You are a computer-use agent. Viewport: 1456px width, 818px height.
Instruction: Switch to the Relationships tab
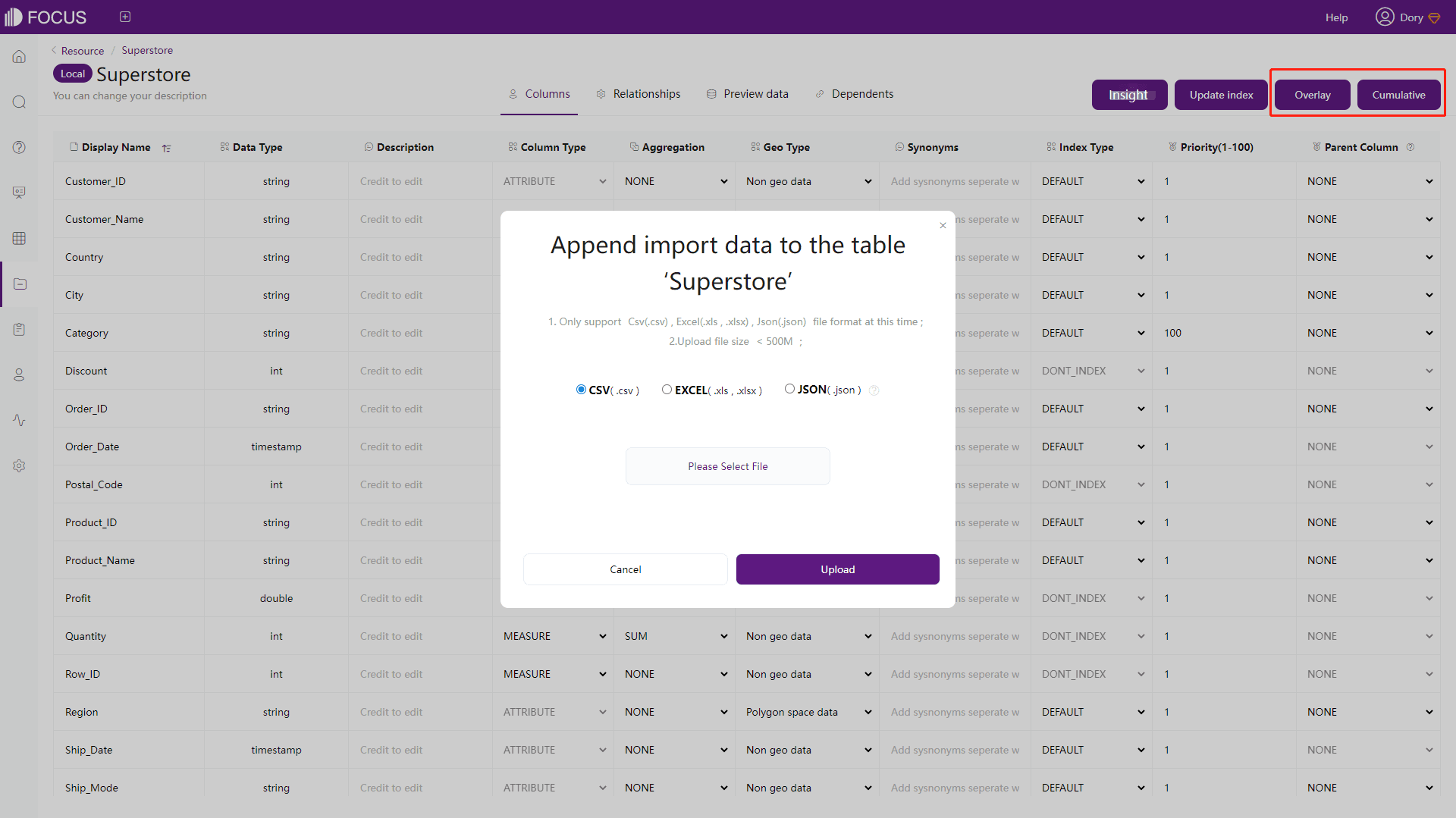639,94
